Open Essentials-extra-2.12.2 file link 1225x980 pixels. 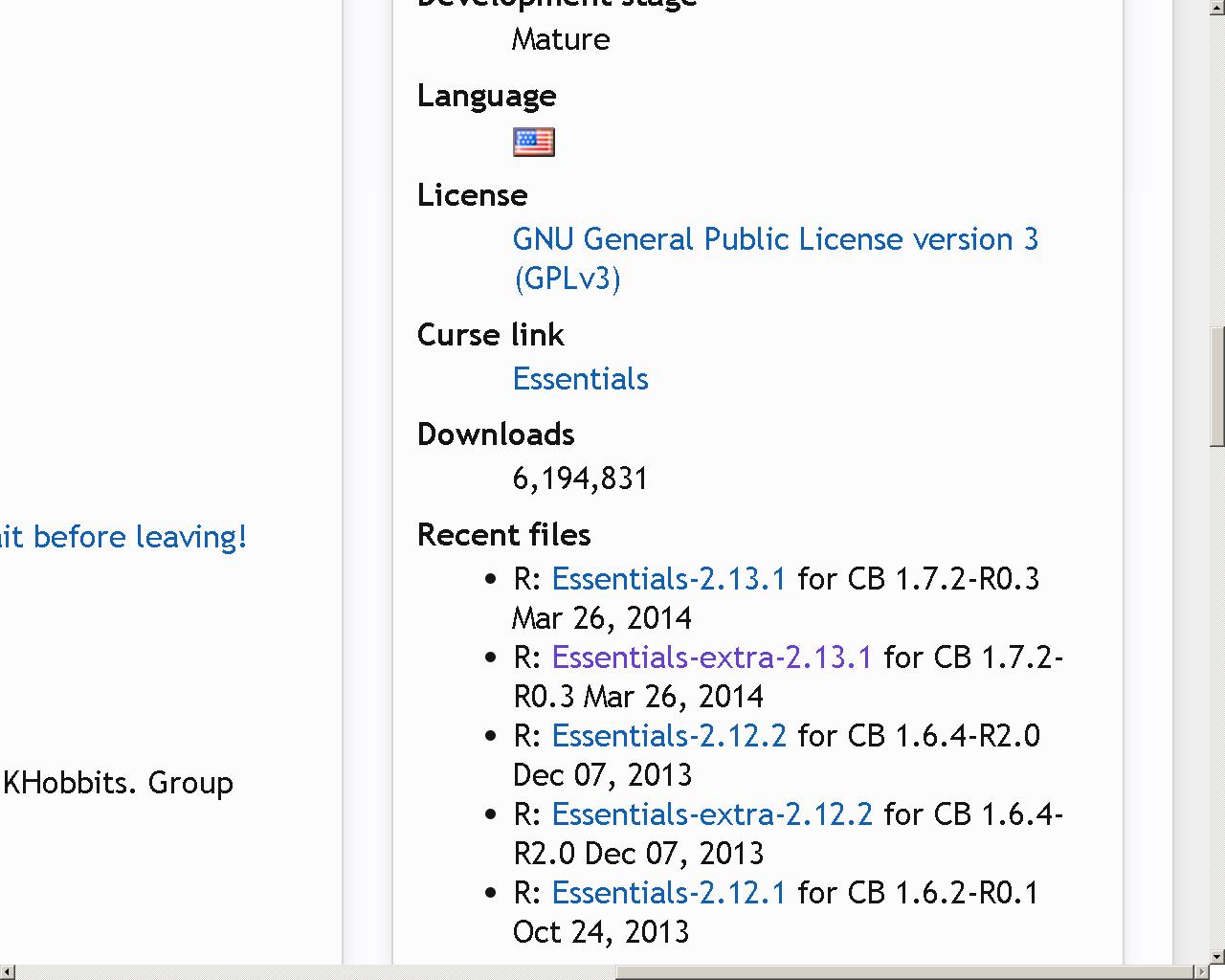pyautogui.click(x=712, y=814)
